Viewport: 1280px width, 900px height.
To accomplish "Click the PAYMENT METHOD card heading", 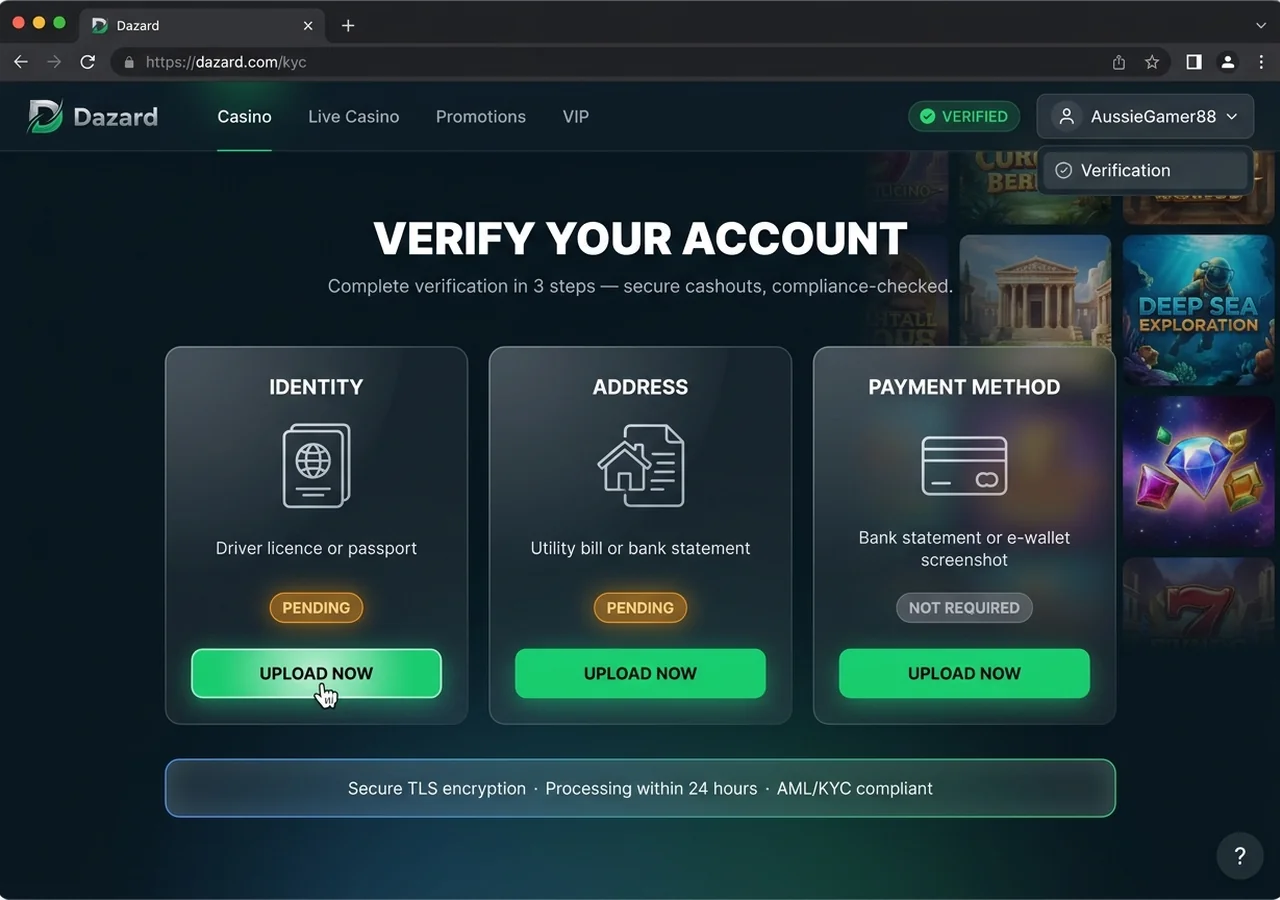I will (964, 387).
